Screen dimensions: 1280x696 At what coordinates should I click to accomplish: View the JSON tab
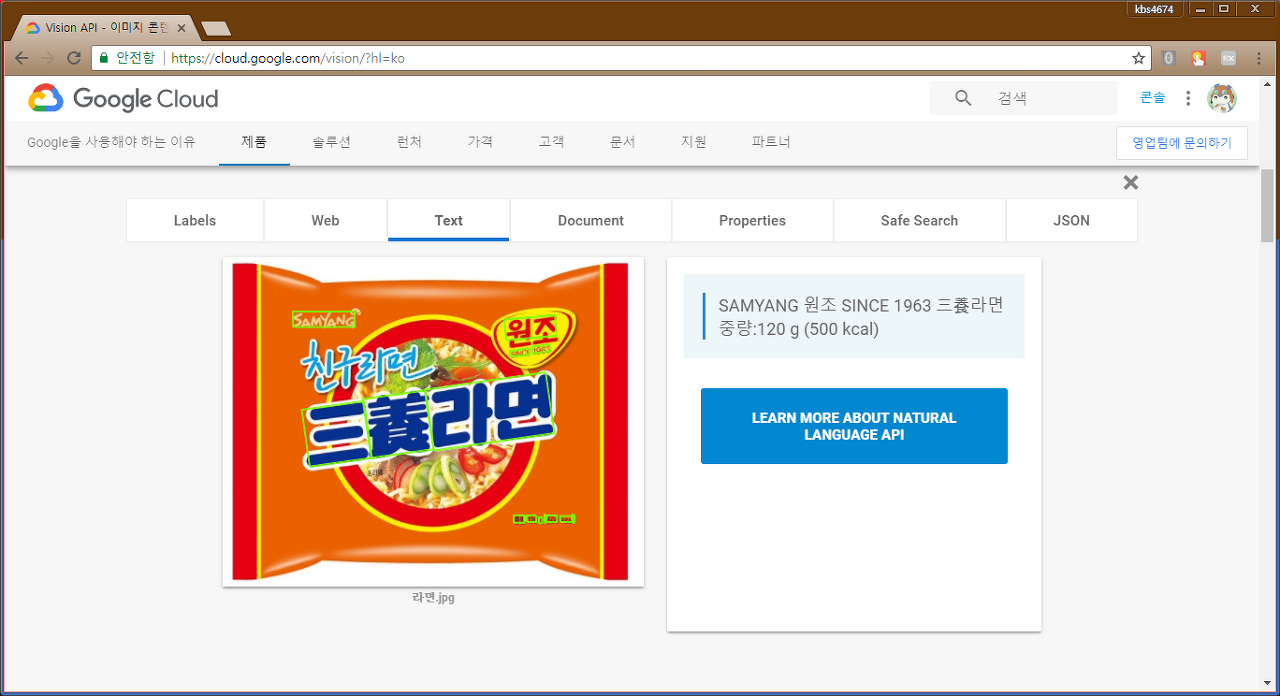coord(1071,220)
